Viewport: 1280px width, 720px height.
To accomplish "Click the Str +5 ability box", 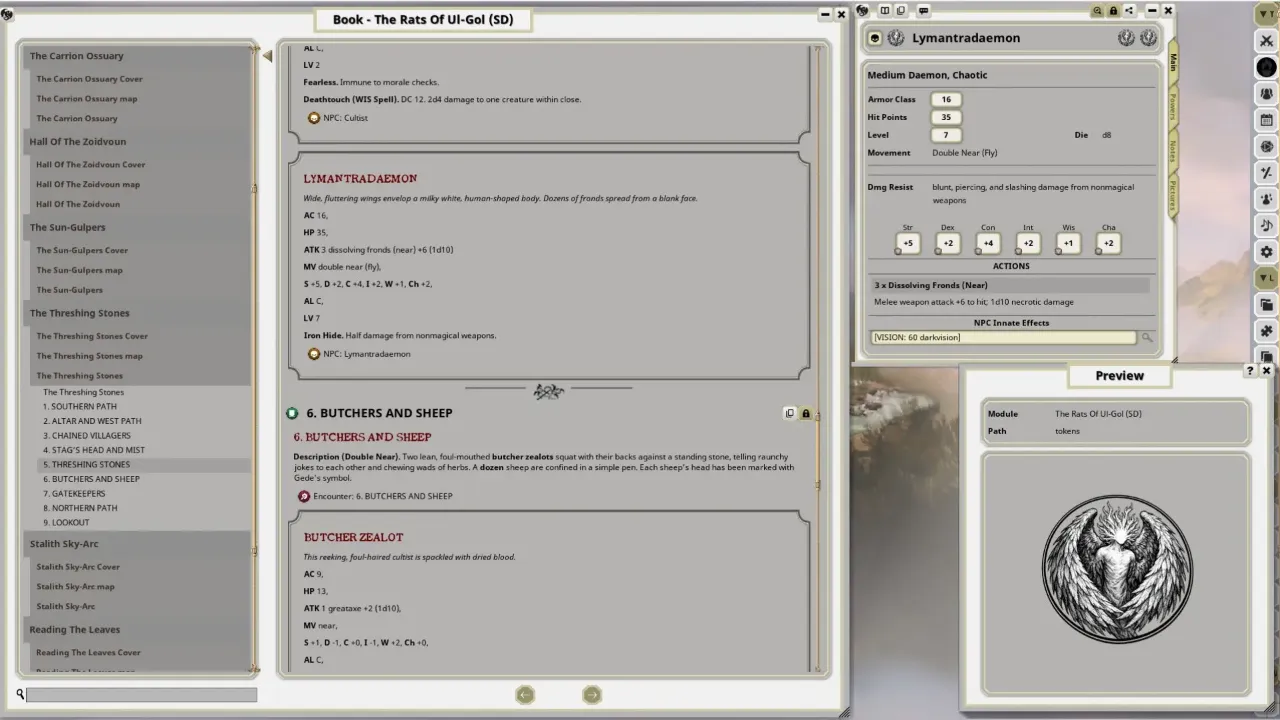I will [907, 243].
